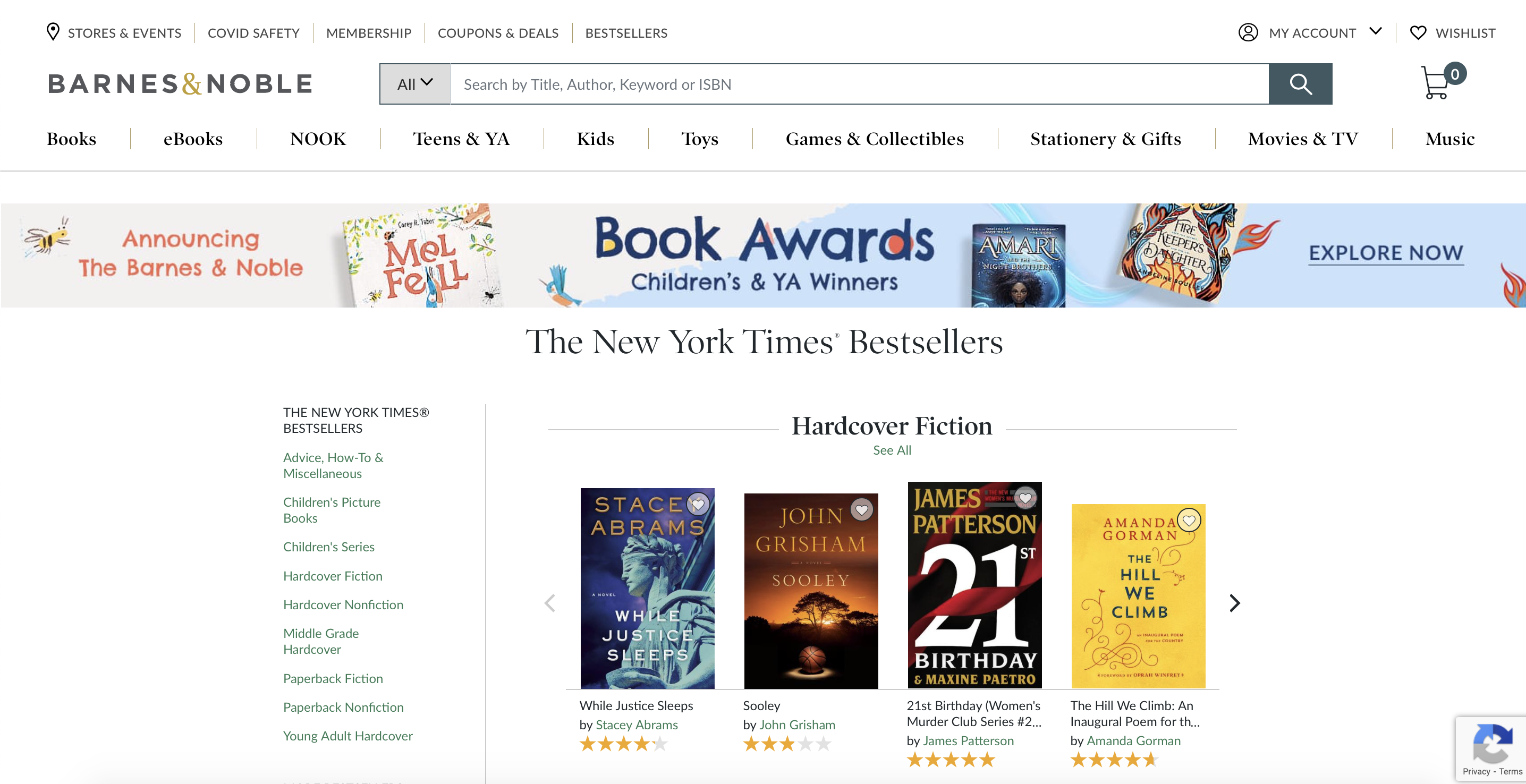Open Movies & TV menu
Viewport: 1526px width, 784px height.
tap(1303, 139)
